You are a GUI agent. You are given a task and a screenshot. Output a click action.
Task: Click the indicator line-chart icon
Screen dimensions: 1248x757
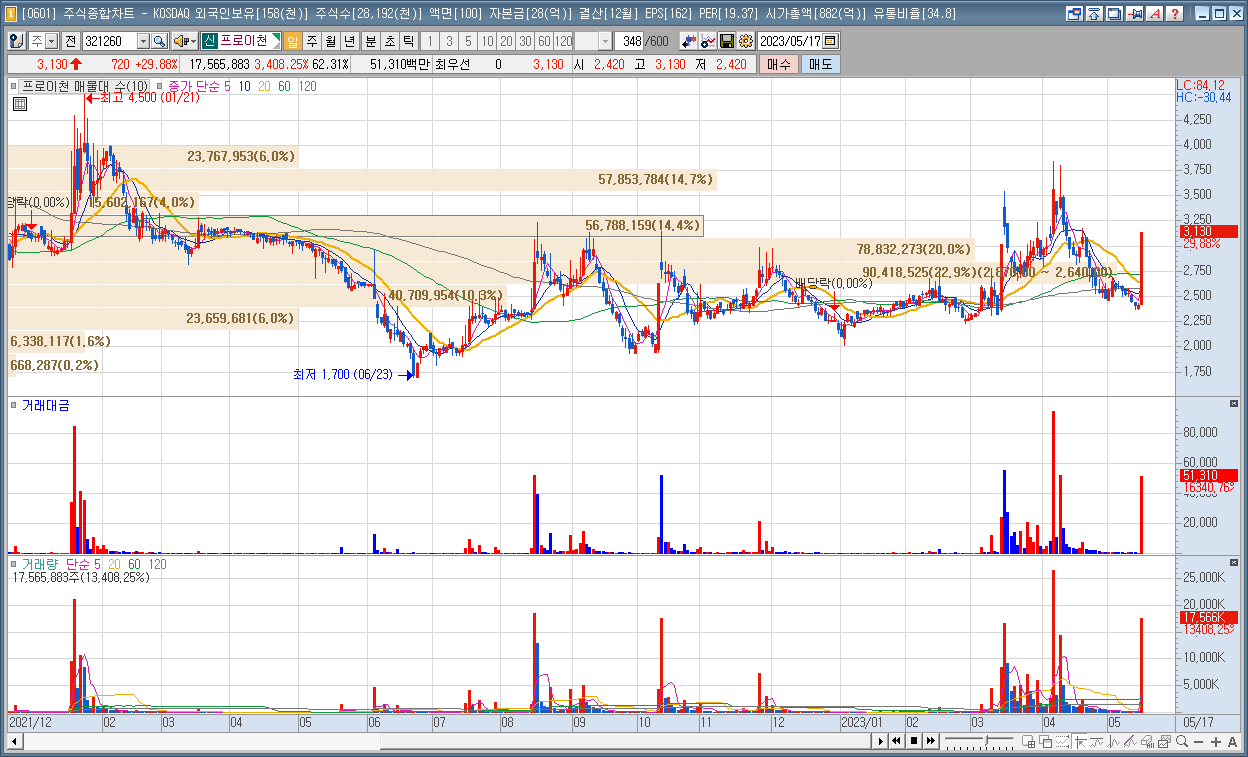708,41
